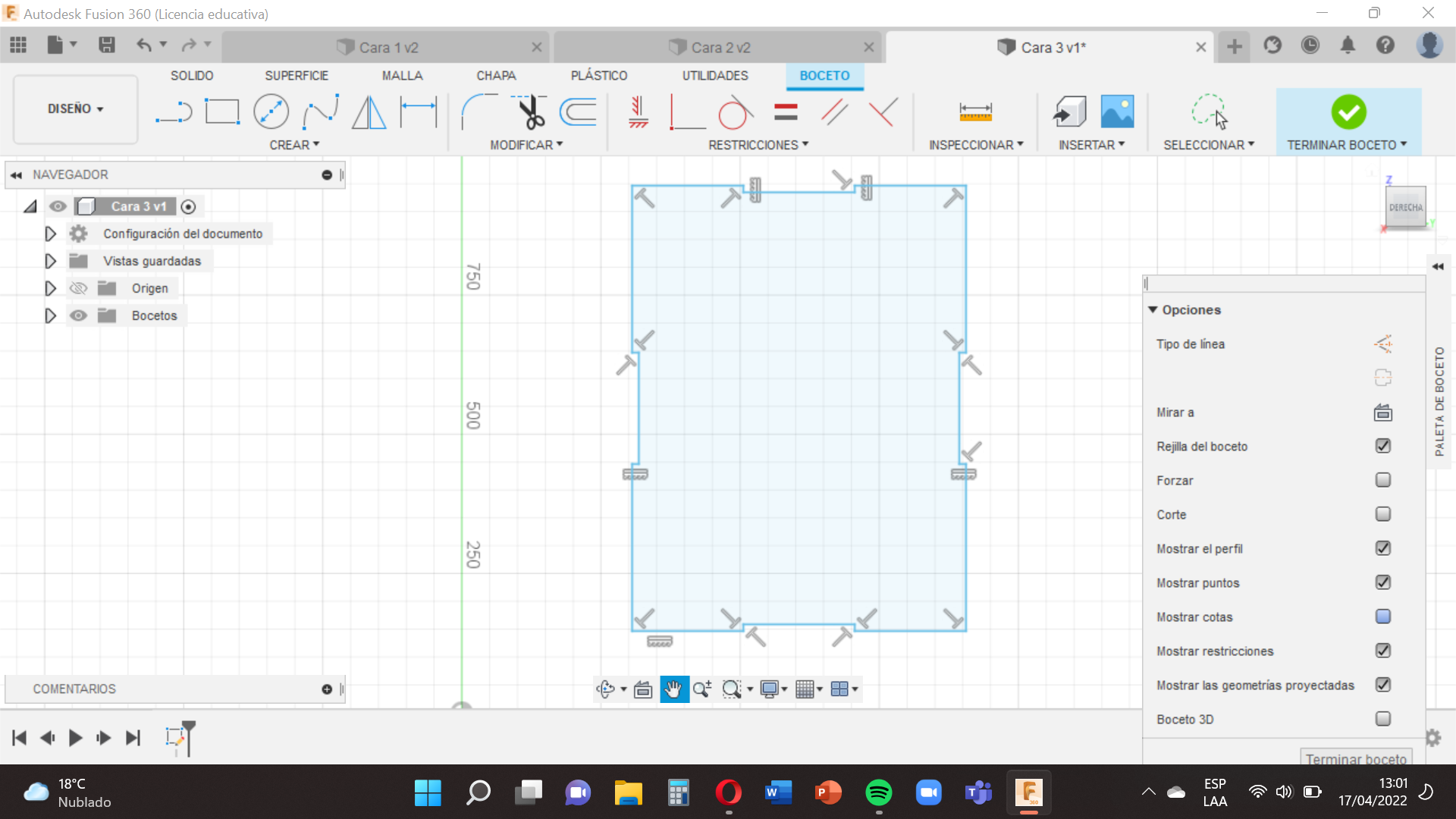This screenshot has height=819, width=1456.
Task: Apply Perpendicular constraint
Action: click(883, 112)
